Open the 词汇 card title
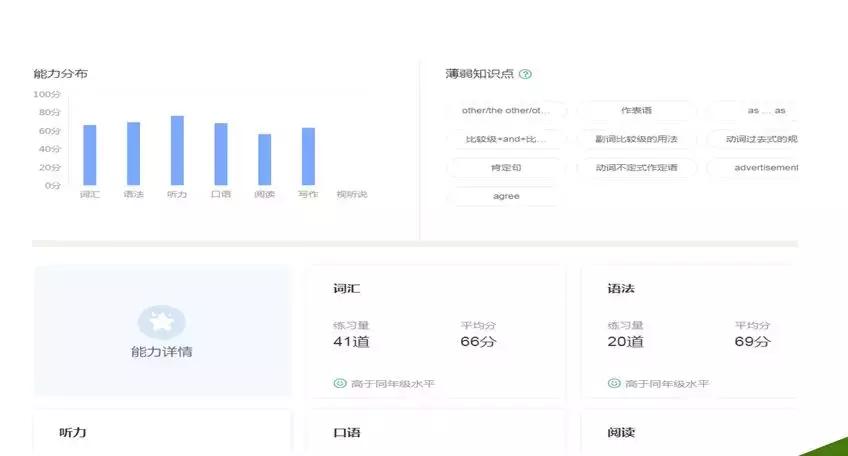The height and width of the screenshot is (456, 848). click(x=347, y=288)
